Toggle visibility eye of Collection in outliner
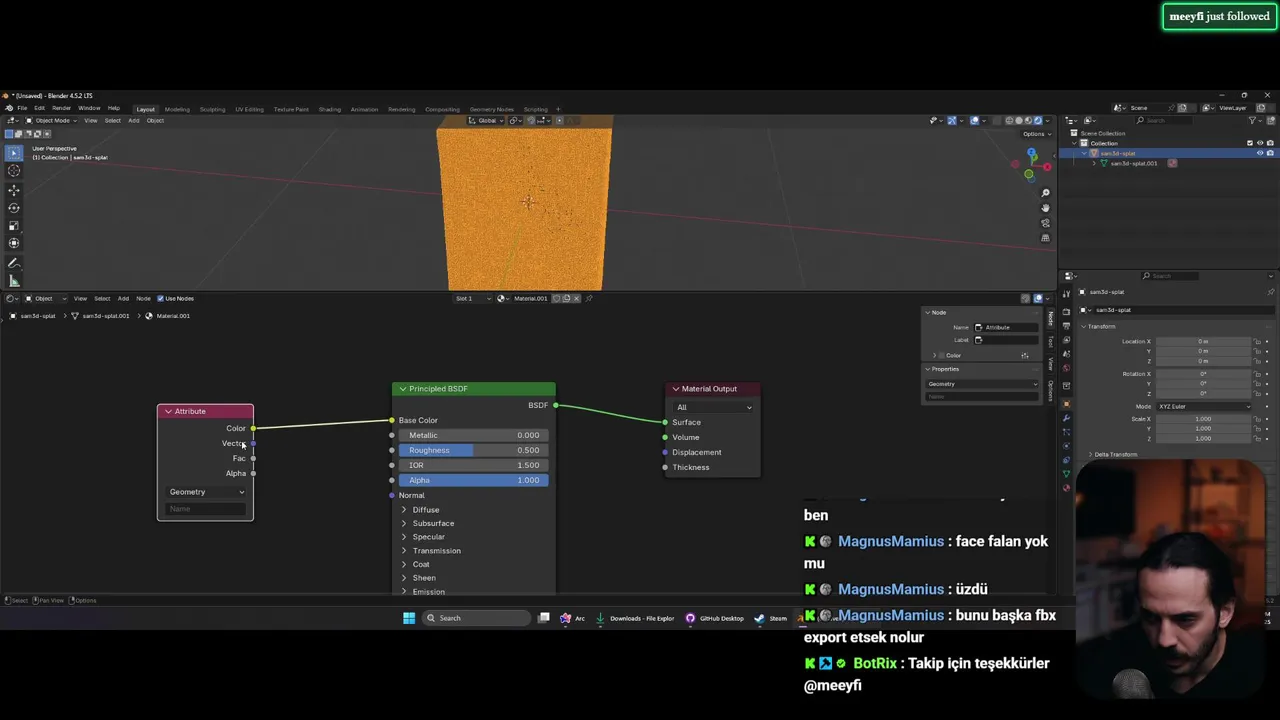The width and height of the screenshot is (1280, 720). click(x=1260, y=143)
